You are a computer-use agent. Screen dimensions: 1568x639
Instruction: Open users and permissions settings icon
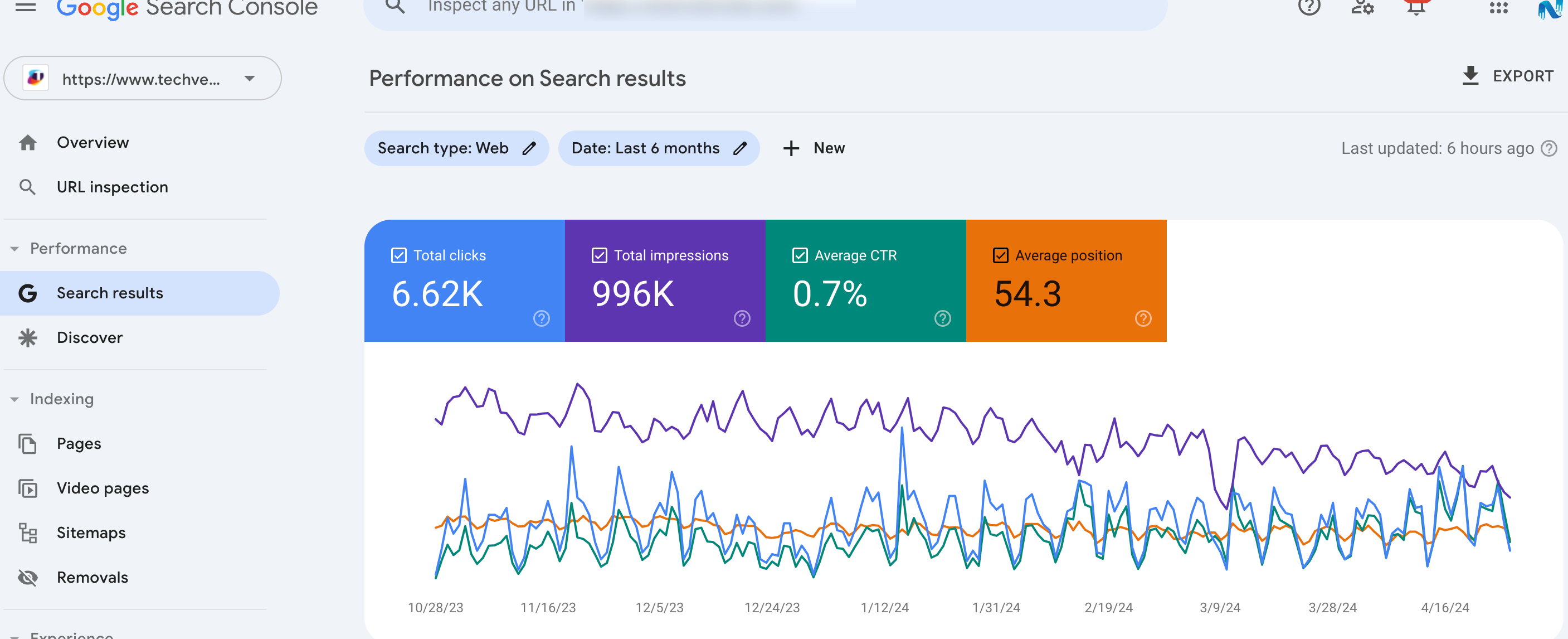pos(1362,7)
